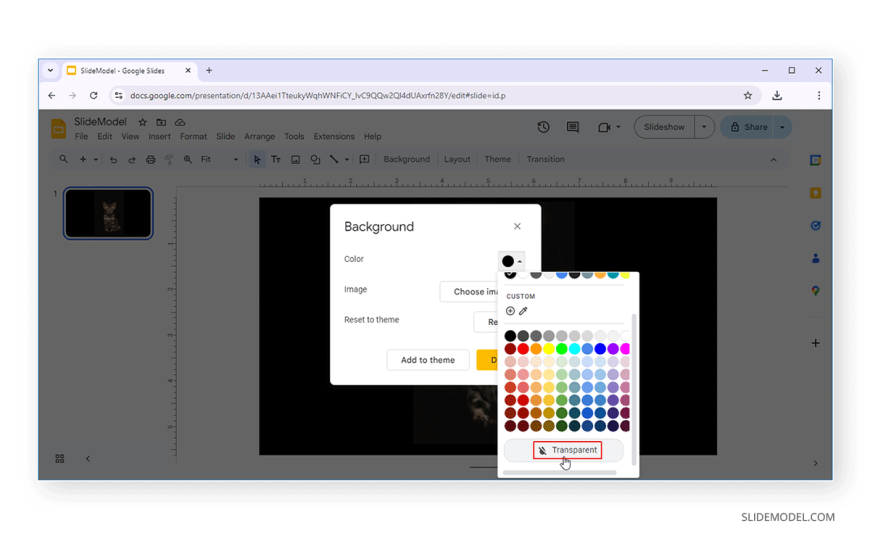870x539 pixels.
Task: Open the Edit menu
Action: (104, 136)
